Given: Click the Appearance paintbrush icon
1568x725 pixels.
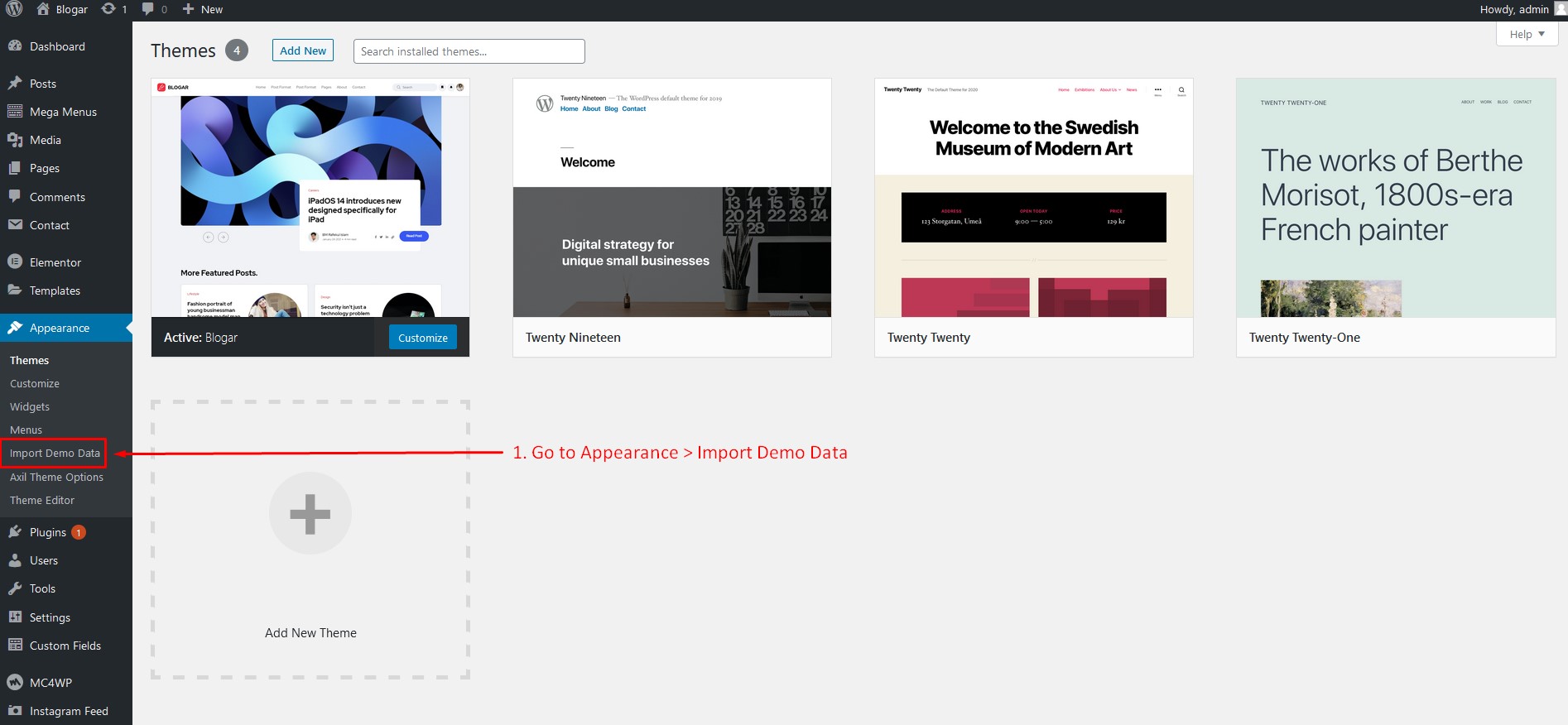Looking at the screenshot, I should point(15,328).
